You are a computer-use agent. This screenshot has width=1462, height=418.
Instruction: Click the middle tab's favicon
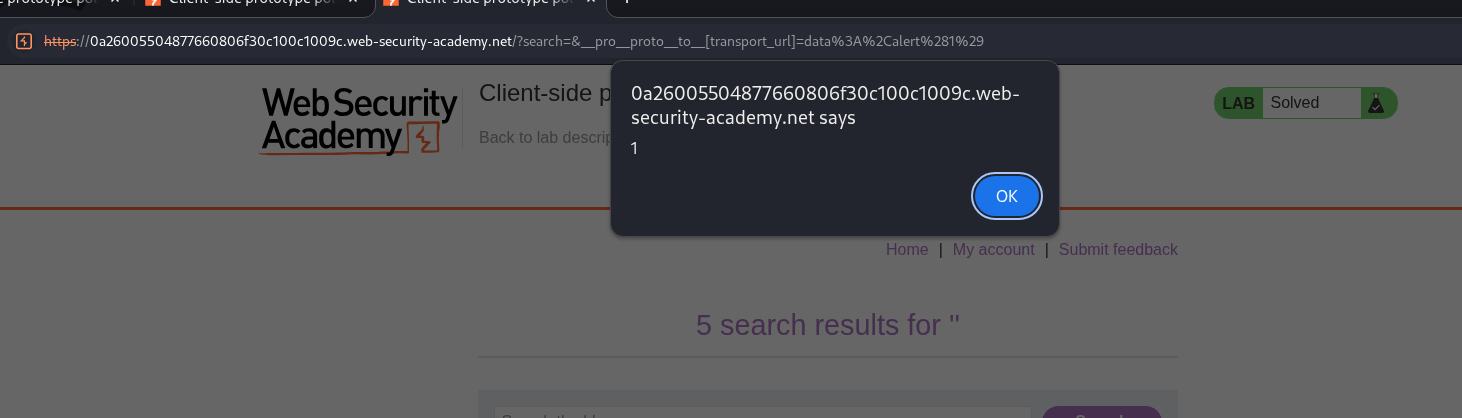click(x=153, y=2)
